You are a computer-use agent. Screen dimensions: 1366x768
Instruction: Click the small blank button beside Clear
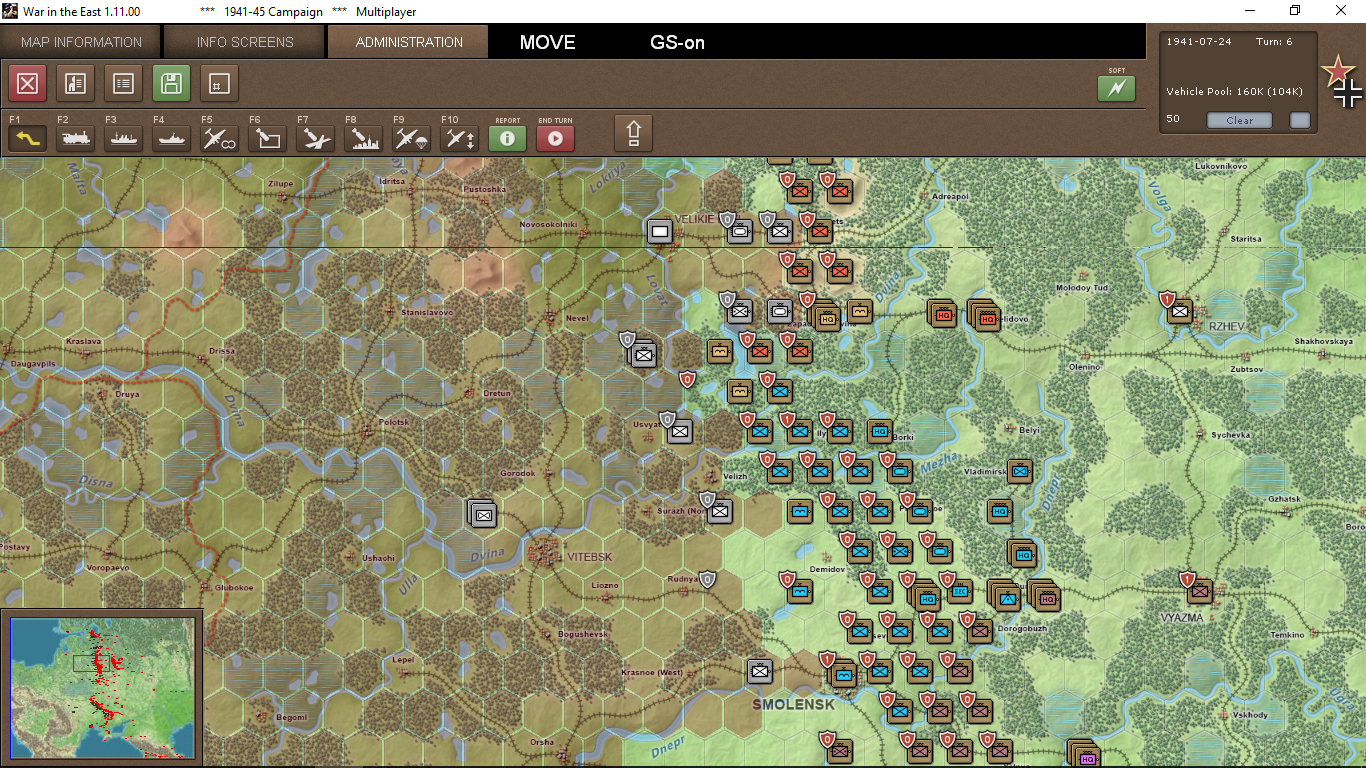(x=1300, y=120)
